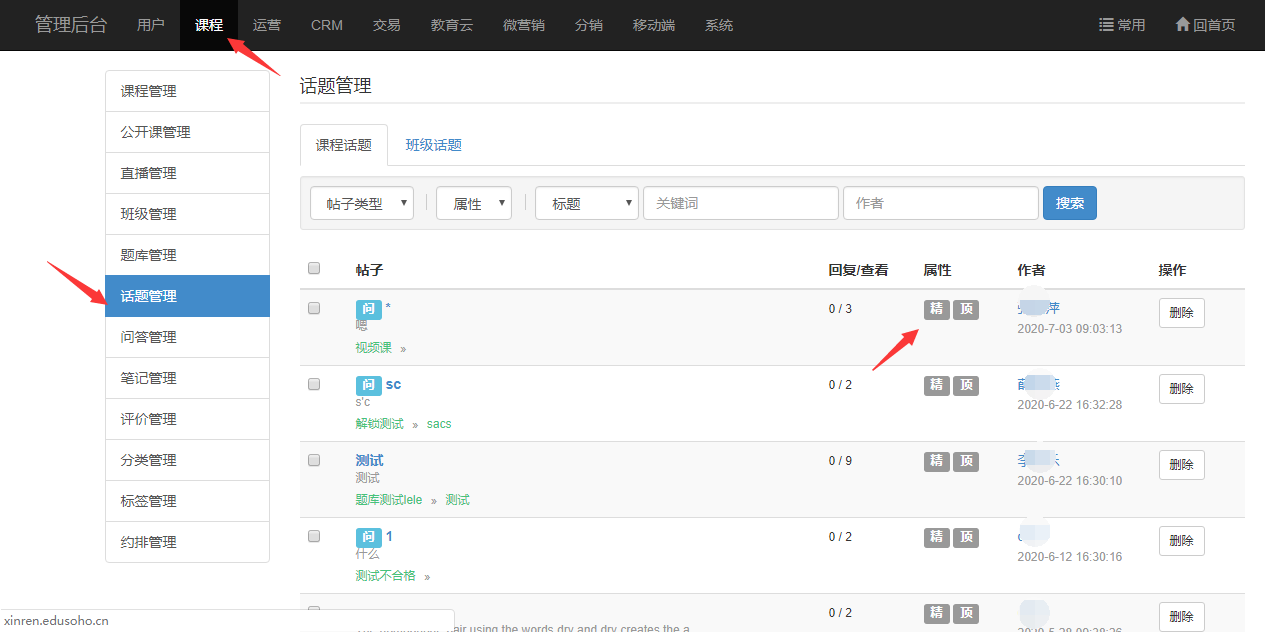Open the 帖子类型 dropdown

point(362,203)
